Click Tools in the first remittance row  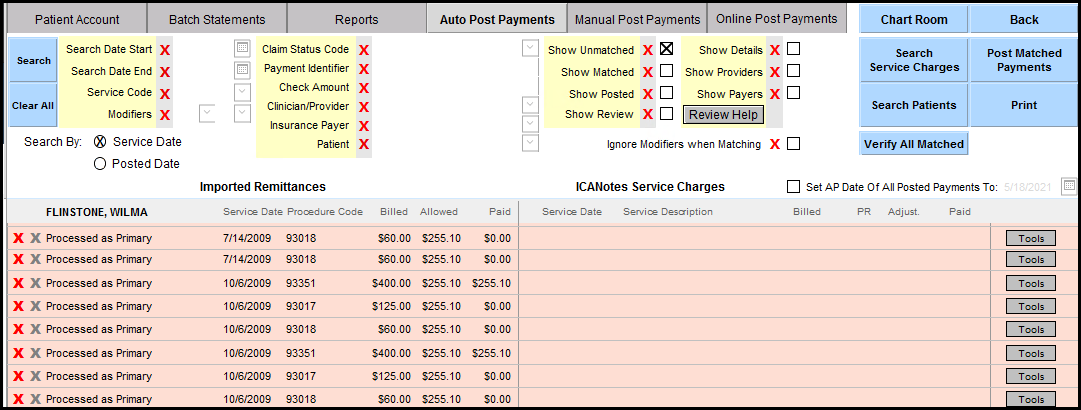click(1030, 238)
